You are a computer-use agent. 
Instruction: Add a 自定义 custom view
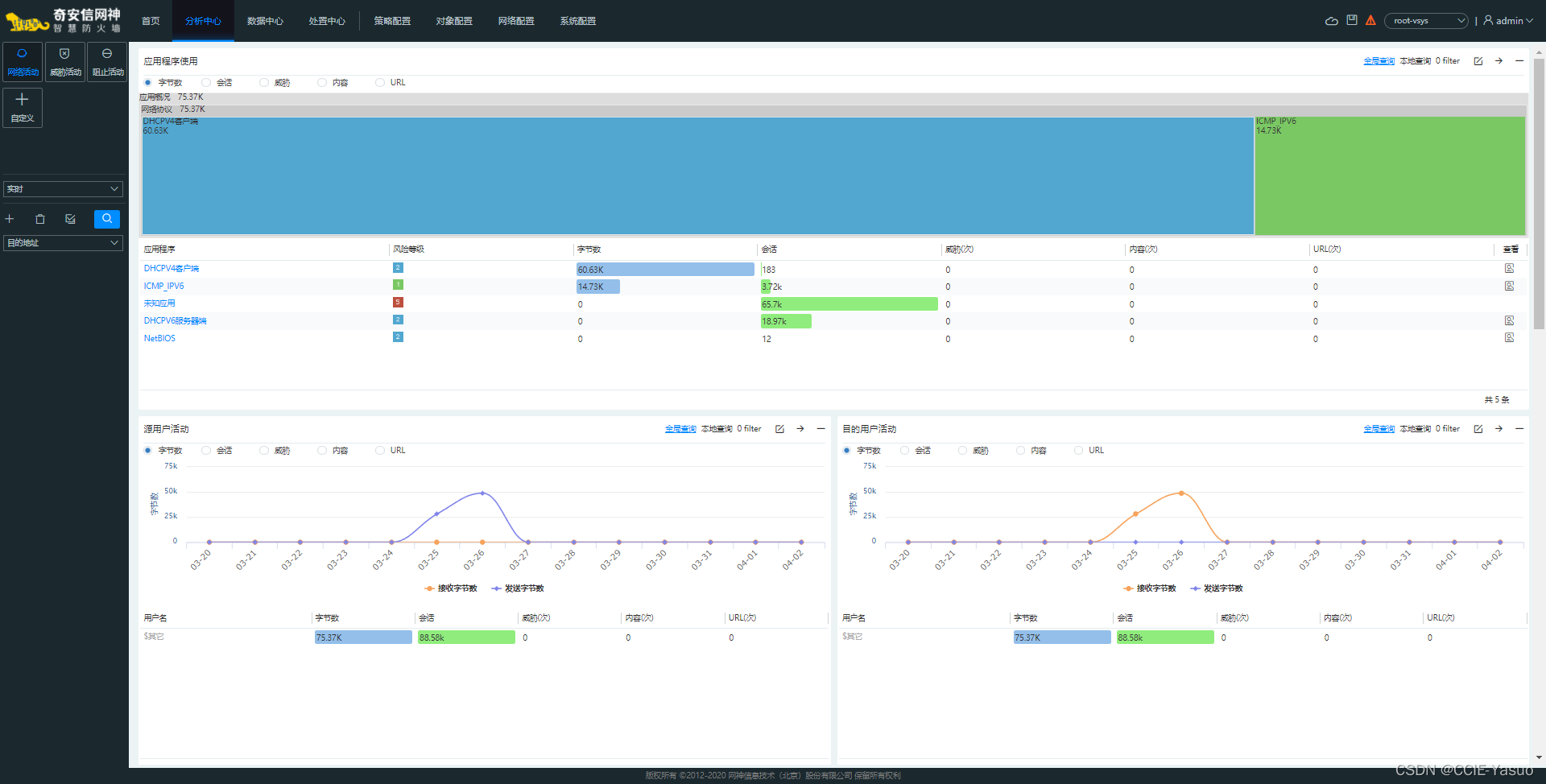(x=23, y=107)
